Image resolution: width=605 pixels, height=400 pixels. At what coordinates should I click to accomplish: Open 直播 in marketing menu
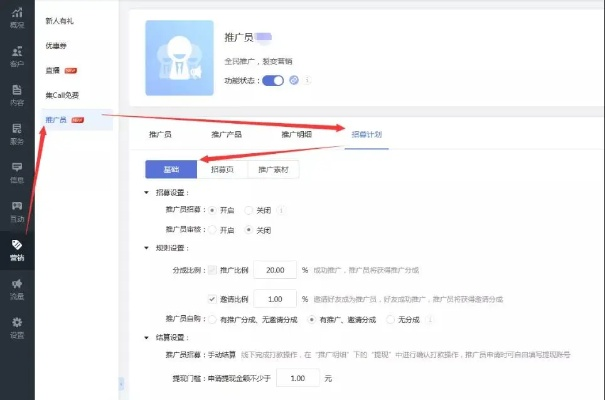click(52, 70)
